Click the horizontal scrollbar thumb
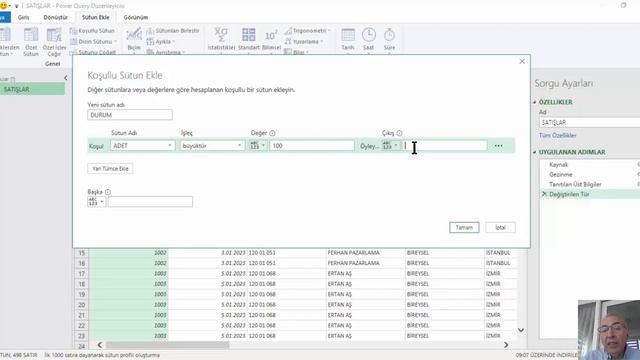This screenshot has width=640, height=360. point(167,345)
